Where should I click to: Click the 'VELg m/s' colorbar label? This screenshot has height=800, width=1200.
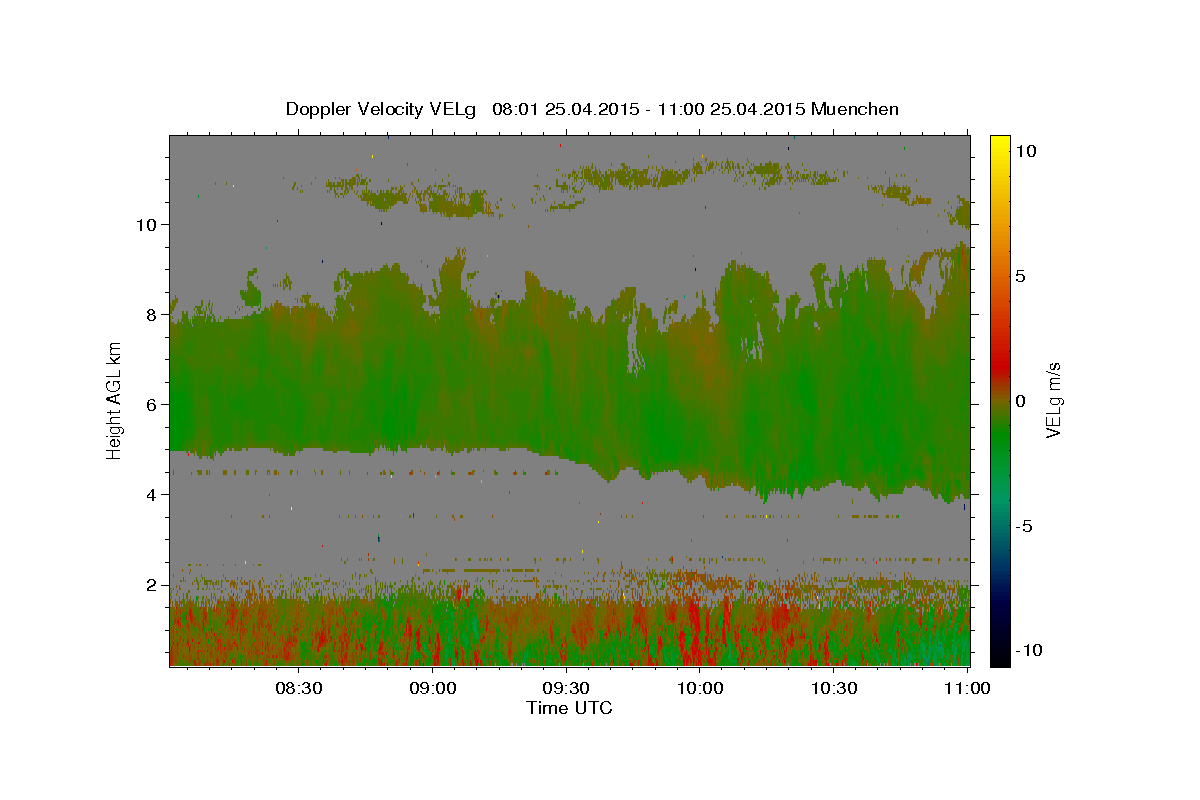(1053, 400)
